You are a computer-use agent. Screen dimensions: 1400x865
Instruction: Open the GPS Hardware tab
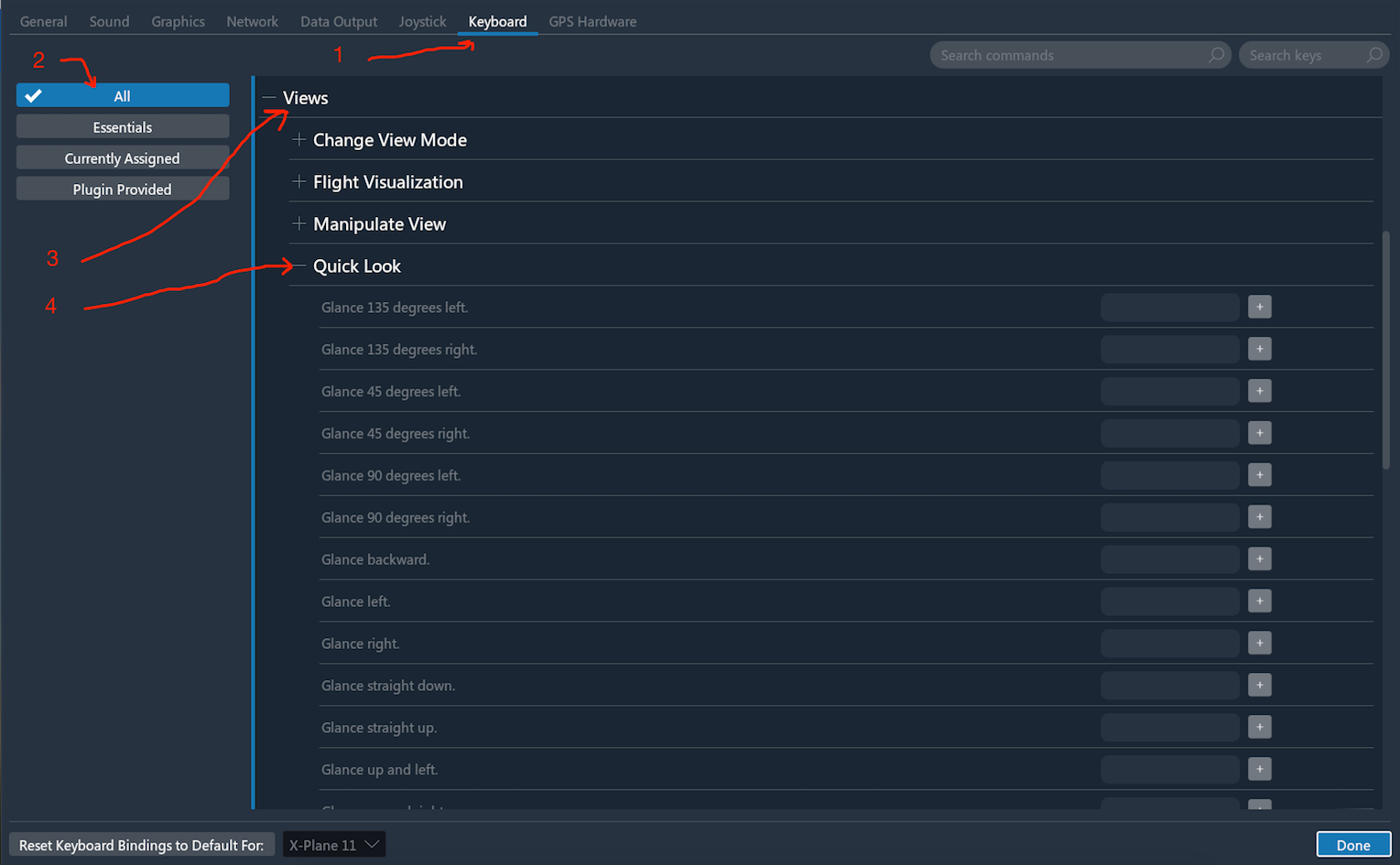click(592, 21)
